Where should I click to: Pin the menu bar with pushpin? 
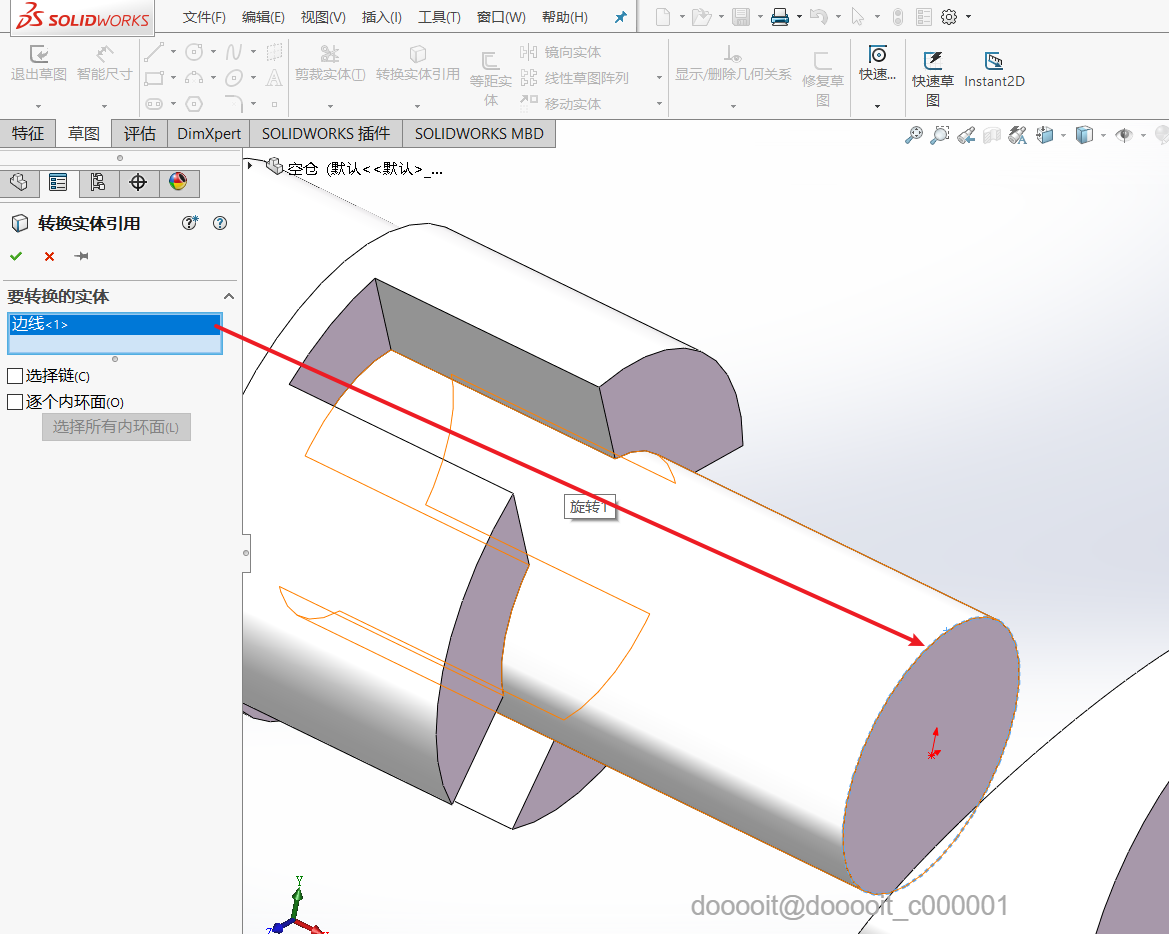pyautogui.click(x=620, y=17)
